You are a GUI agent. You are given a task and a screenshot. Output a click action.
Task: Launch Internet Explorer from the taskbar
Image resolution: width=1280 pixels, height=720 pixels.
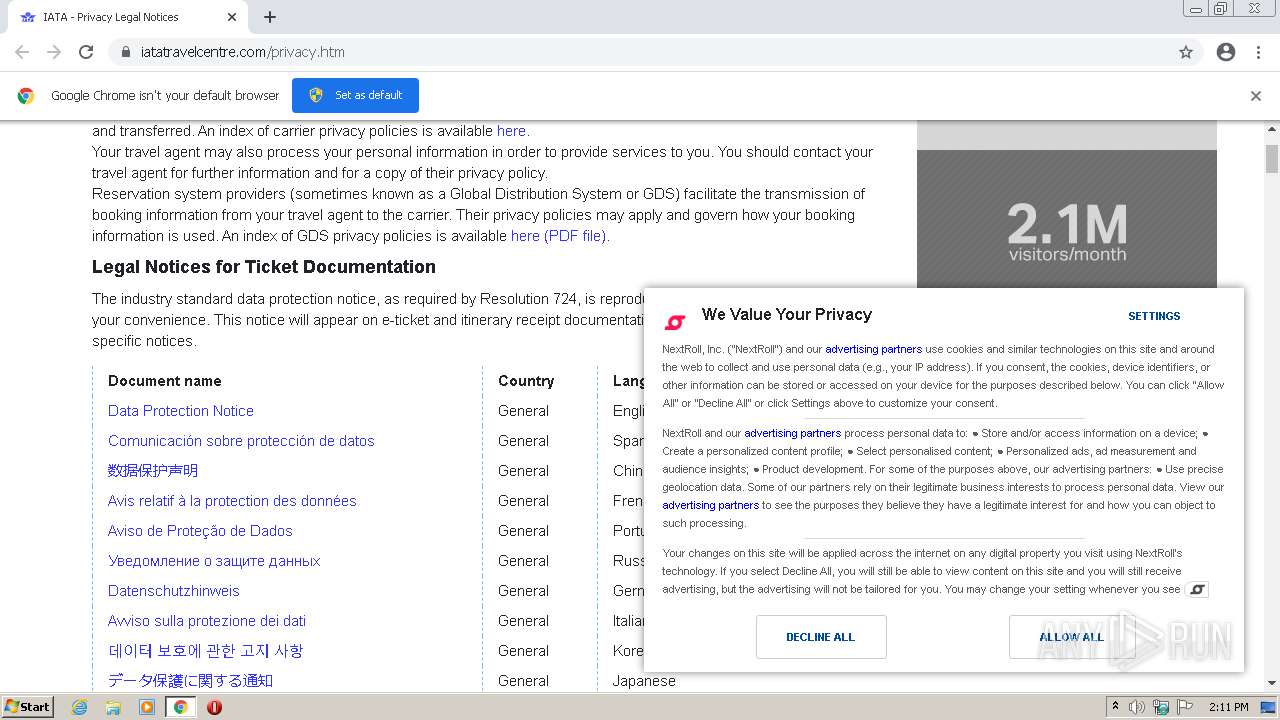point(80,707)
